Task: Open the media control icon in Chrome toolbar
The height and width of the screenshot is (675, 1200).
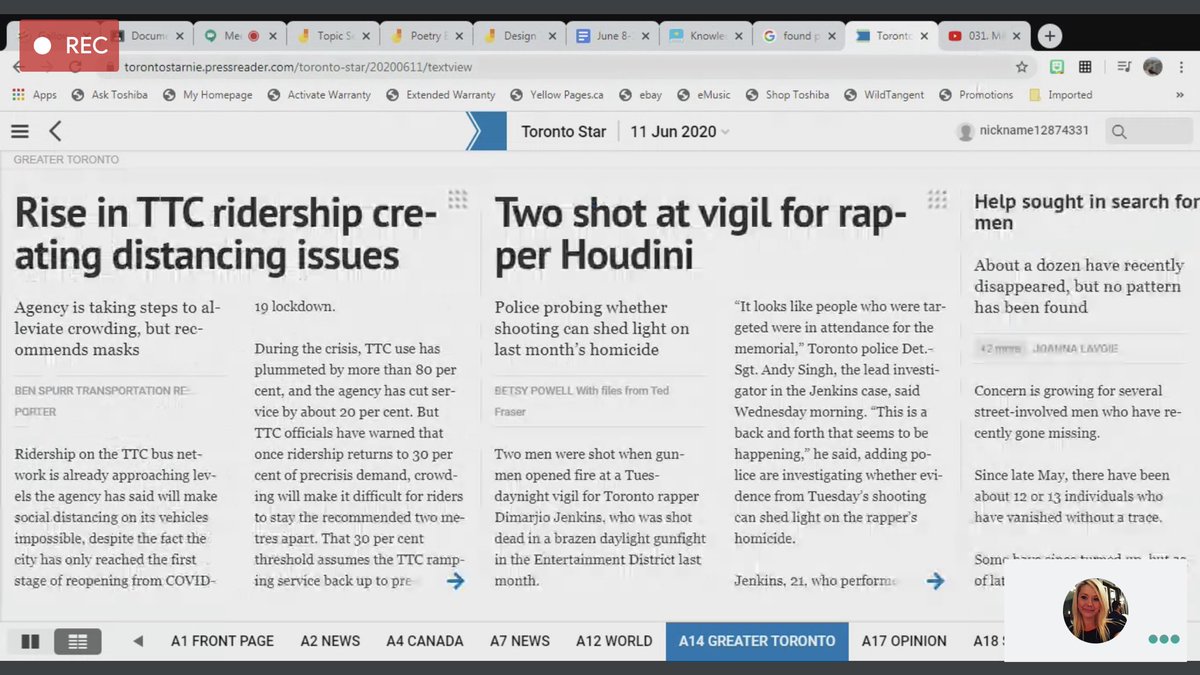Action: pos(1124,67)
